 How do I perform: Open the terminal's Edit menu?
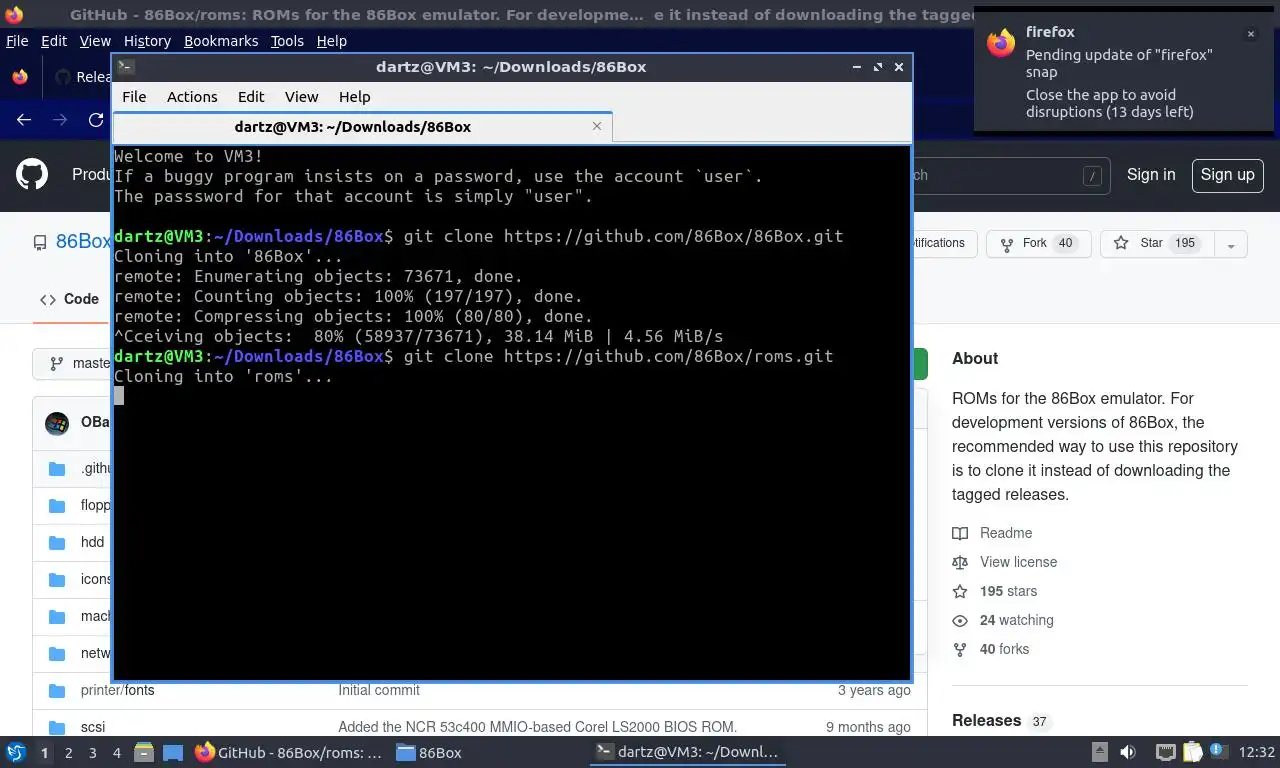click(251, 97)
